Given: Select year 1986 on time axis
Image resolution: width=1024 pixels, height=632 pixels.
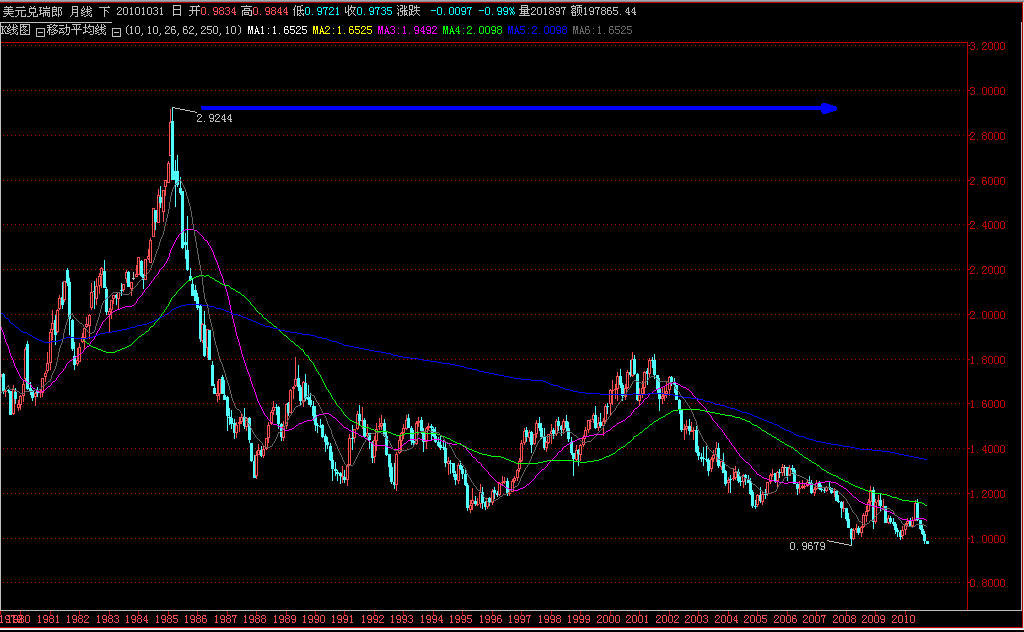Looking at the screenshot, I should pos(195,619).
